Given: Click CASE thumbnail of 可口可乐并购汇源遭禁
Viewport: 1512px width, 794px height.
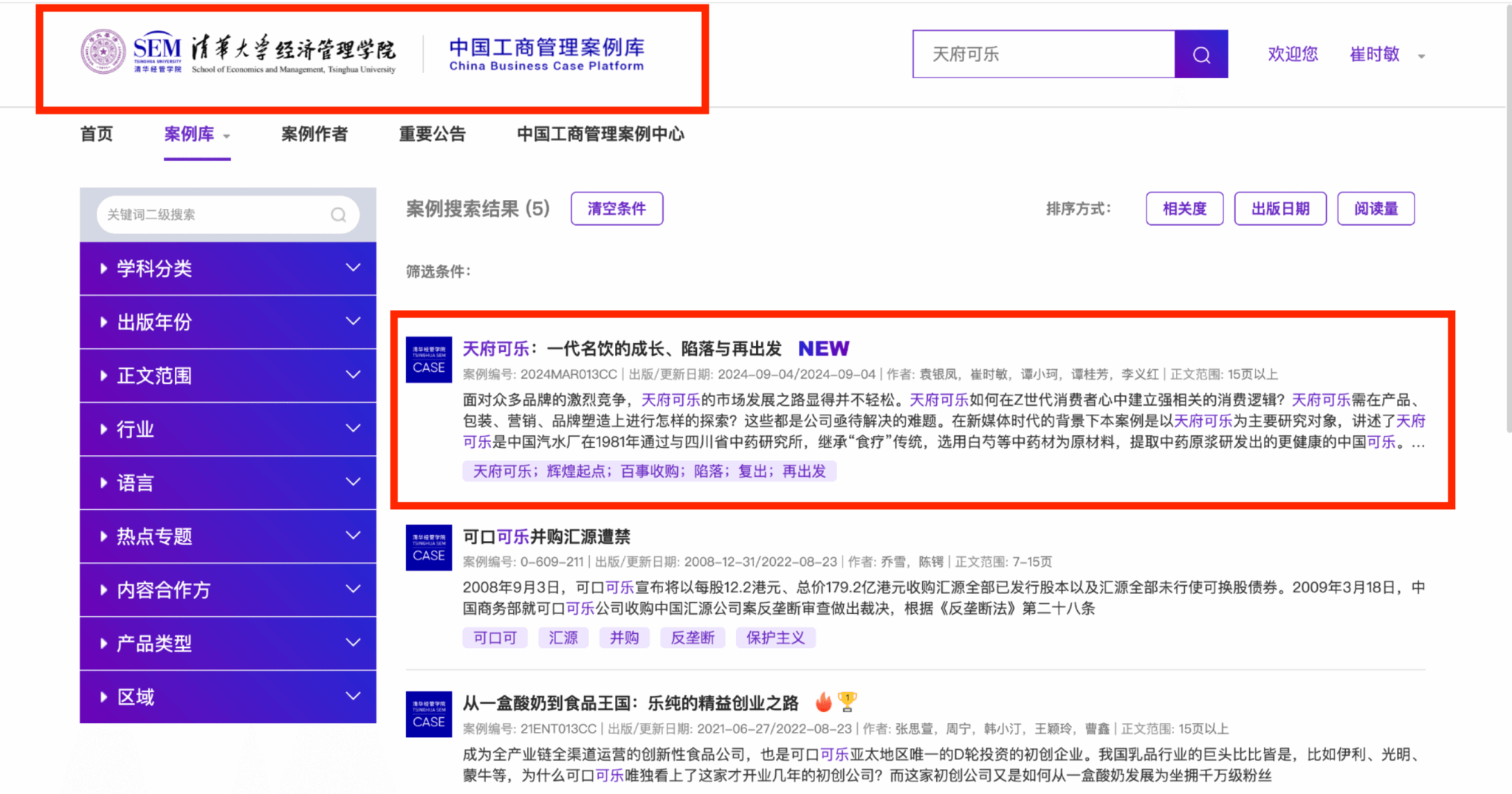Looking at the screenshot, I should point(428,548).
